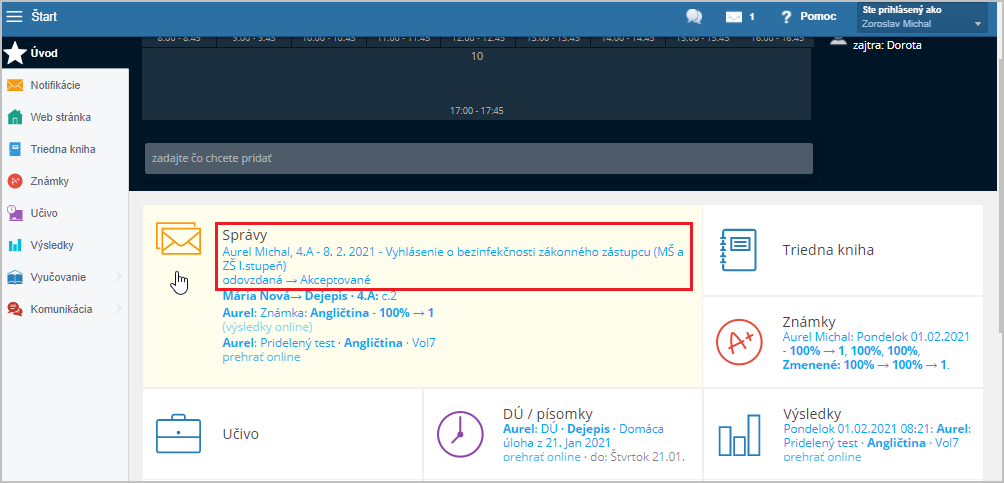Select Úvod star item in sidebar
1004x483 pixels.
tap(65, 53)
